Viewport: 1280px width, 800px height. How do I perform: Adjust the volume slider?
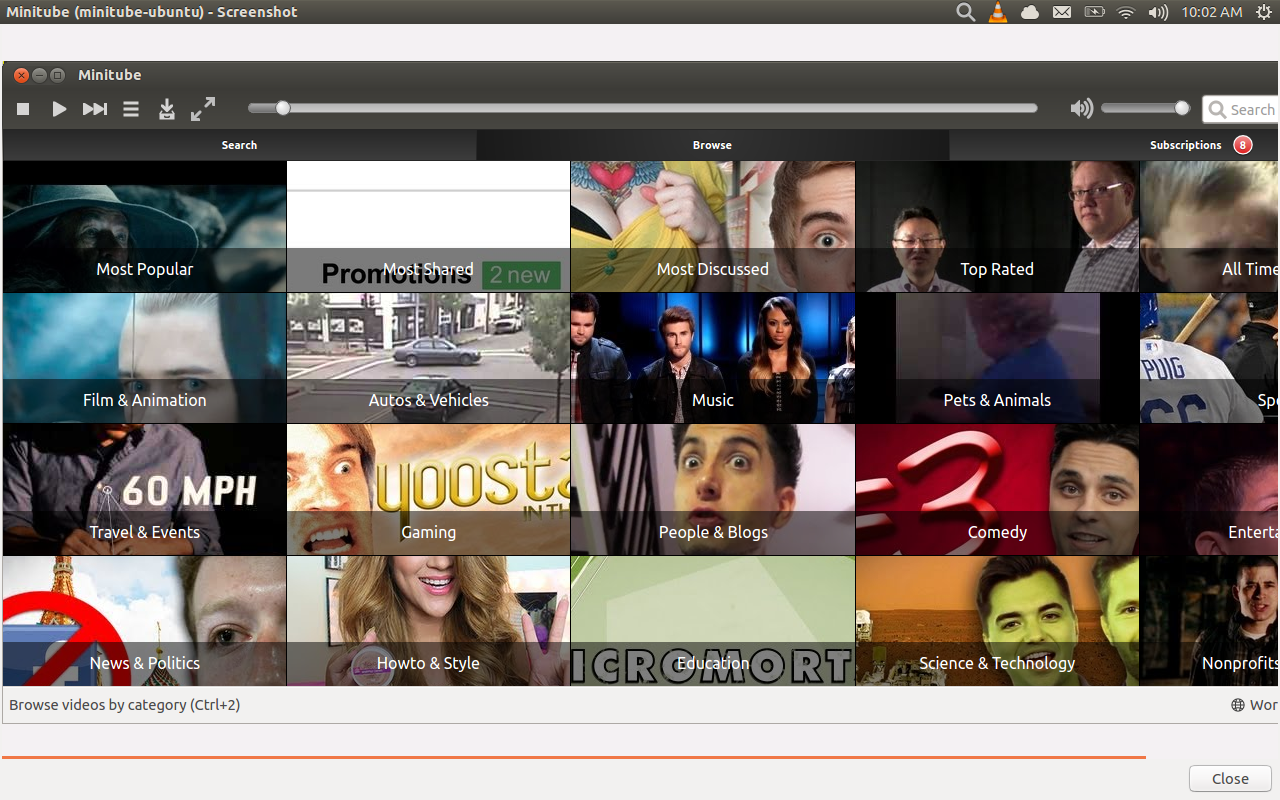1145,108
